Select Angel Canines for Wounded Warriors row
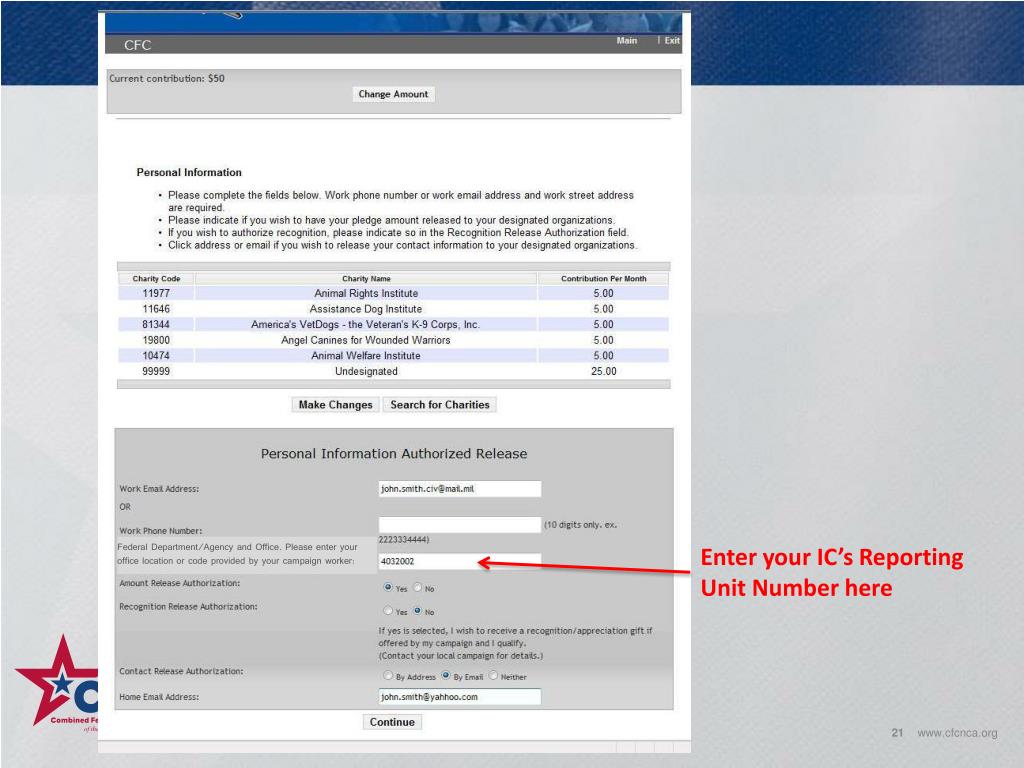 point(393,340)
